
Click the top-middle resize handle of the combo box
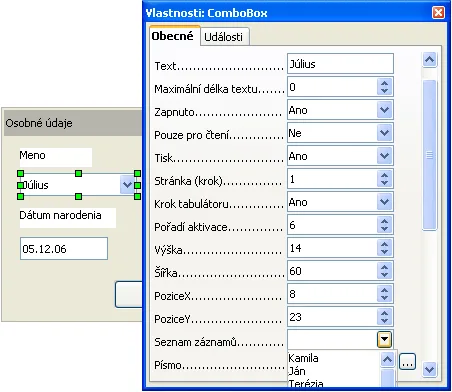pyautogui.click(x=79, y=173)
